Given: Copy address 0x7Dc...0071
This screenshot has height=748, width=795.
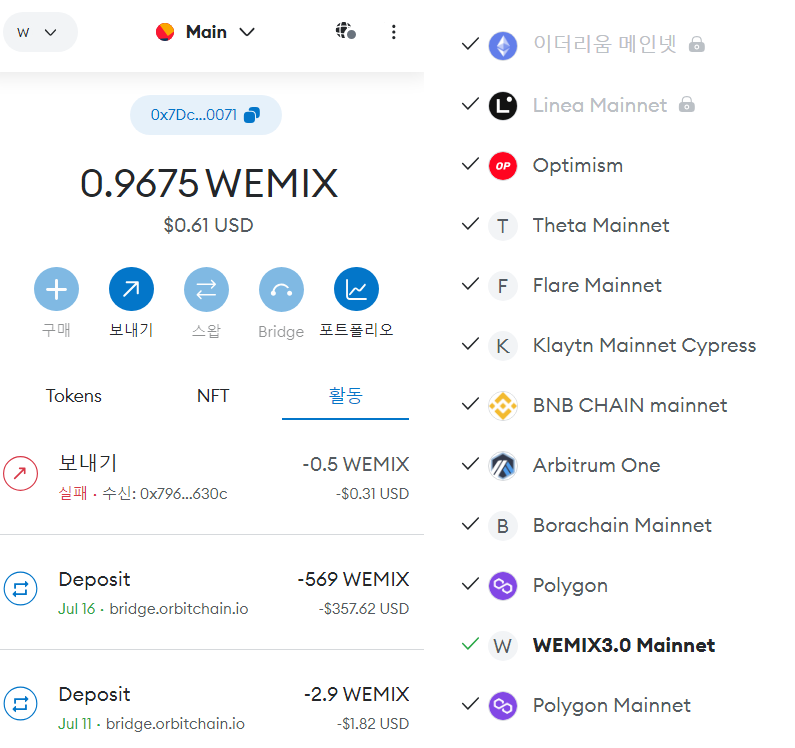Looking at the screenshot, I should pos(206,115).
